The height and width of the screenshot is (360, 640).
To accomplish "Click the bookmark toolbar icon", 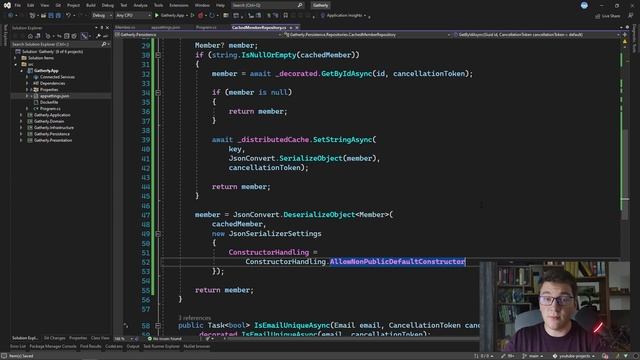I will click(285, 16).
